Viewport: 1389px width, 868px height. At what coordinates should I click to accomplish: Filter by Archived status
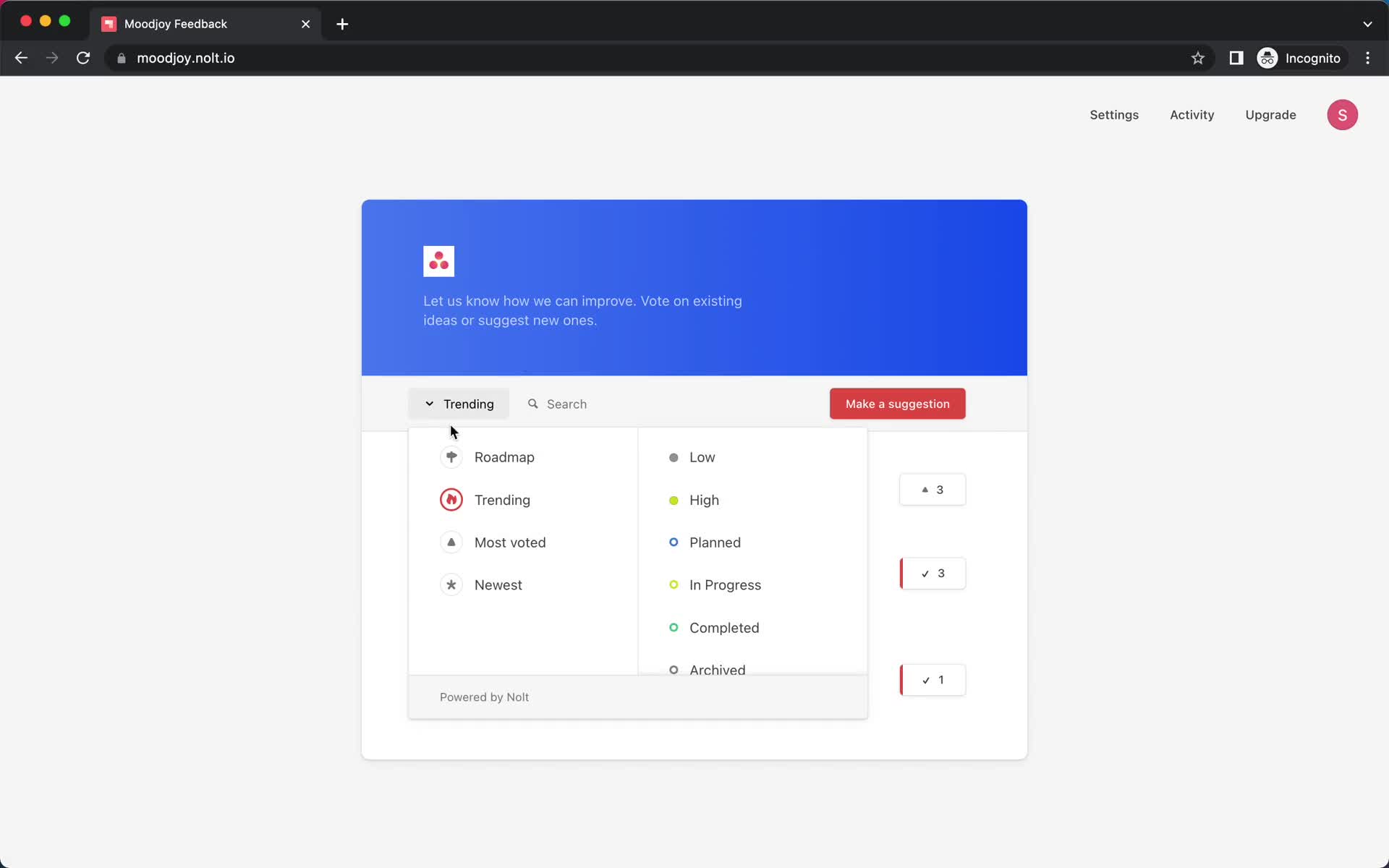coord(718,670)
